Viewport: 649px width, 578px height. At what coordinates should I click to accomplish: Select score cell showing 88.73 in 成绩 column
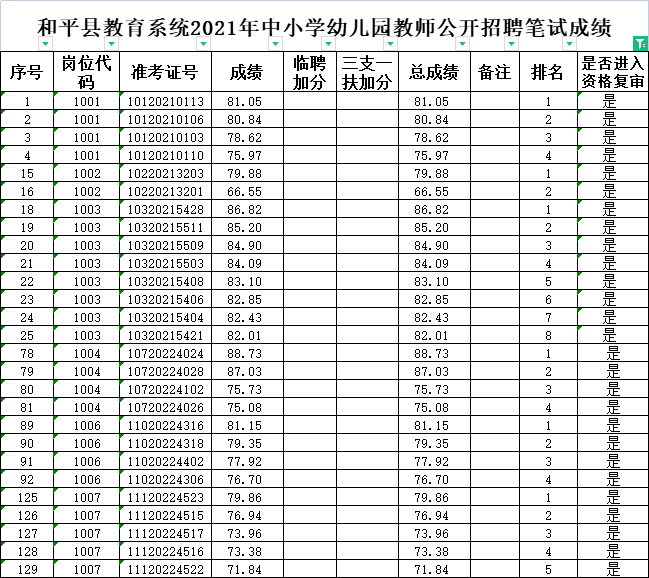pyautogui.click(x=247, y=353)
